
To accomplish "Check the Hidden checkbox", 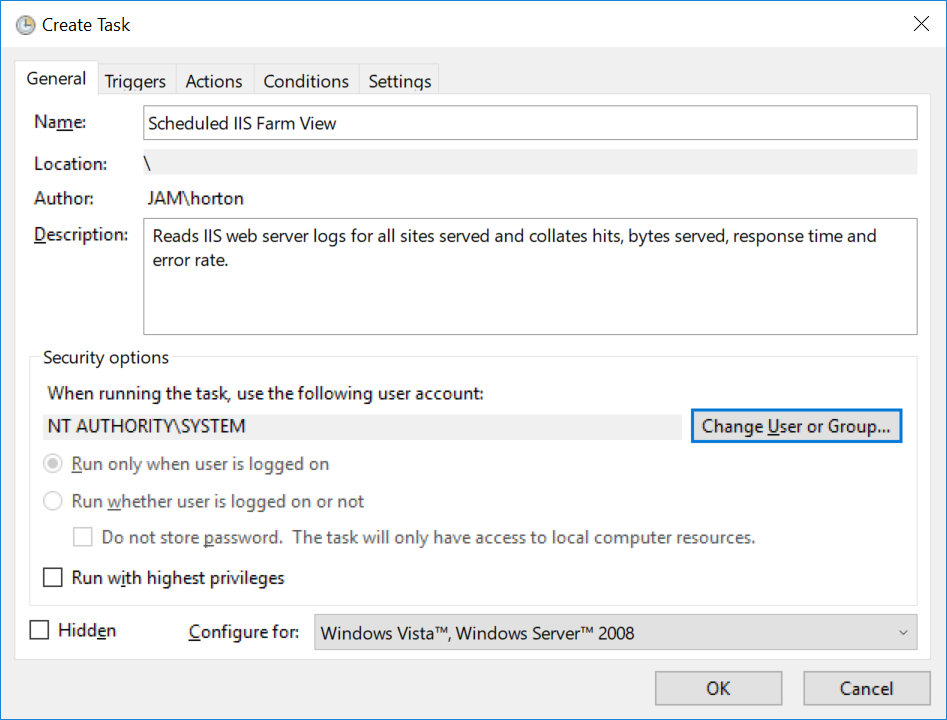I will 39,630.
